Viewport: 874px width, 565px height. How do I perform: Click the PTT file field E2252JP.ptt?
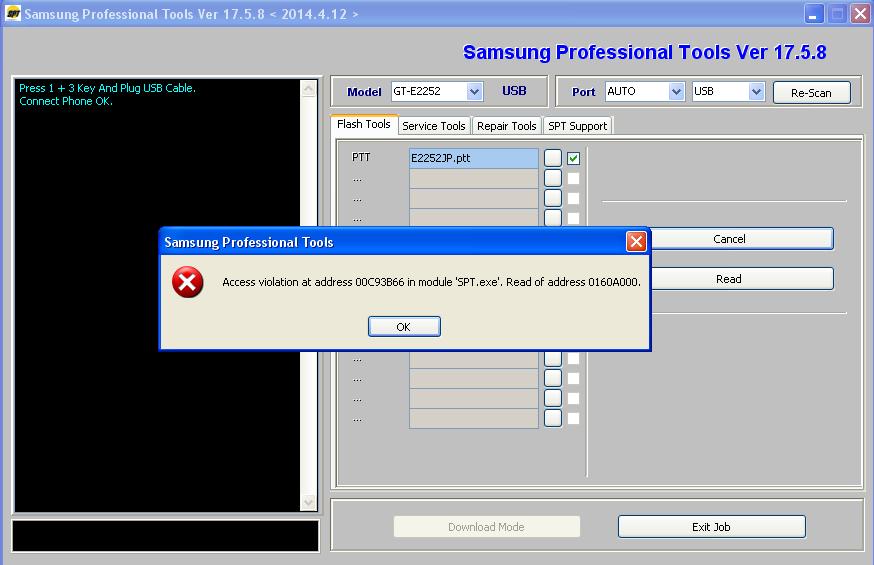pos(474,158)
